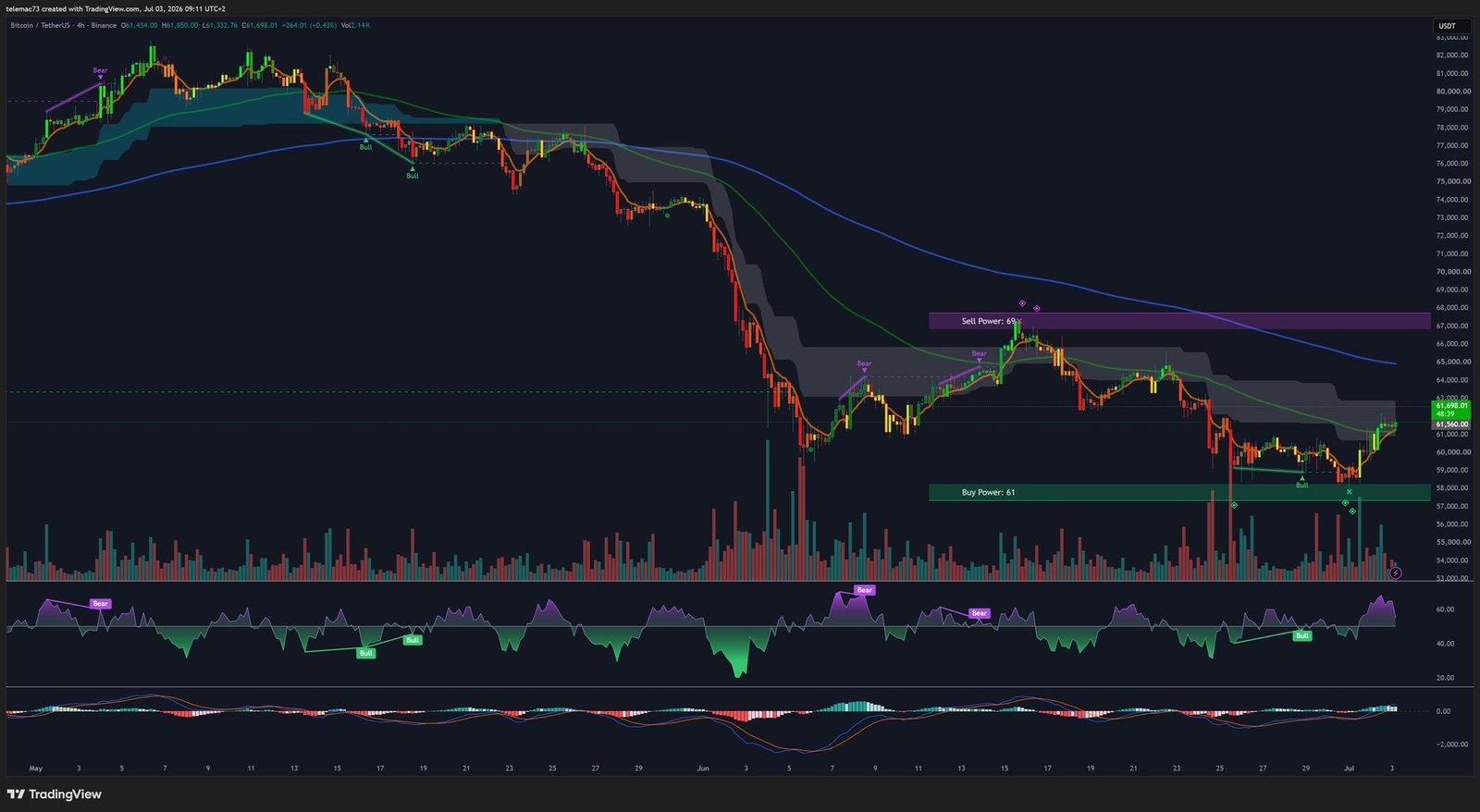Click the Bear tag in RSI pane near May 4
The image size is (1480, 812).
(x=100, y=603)
